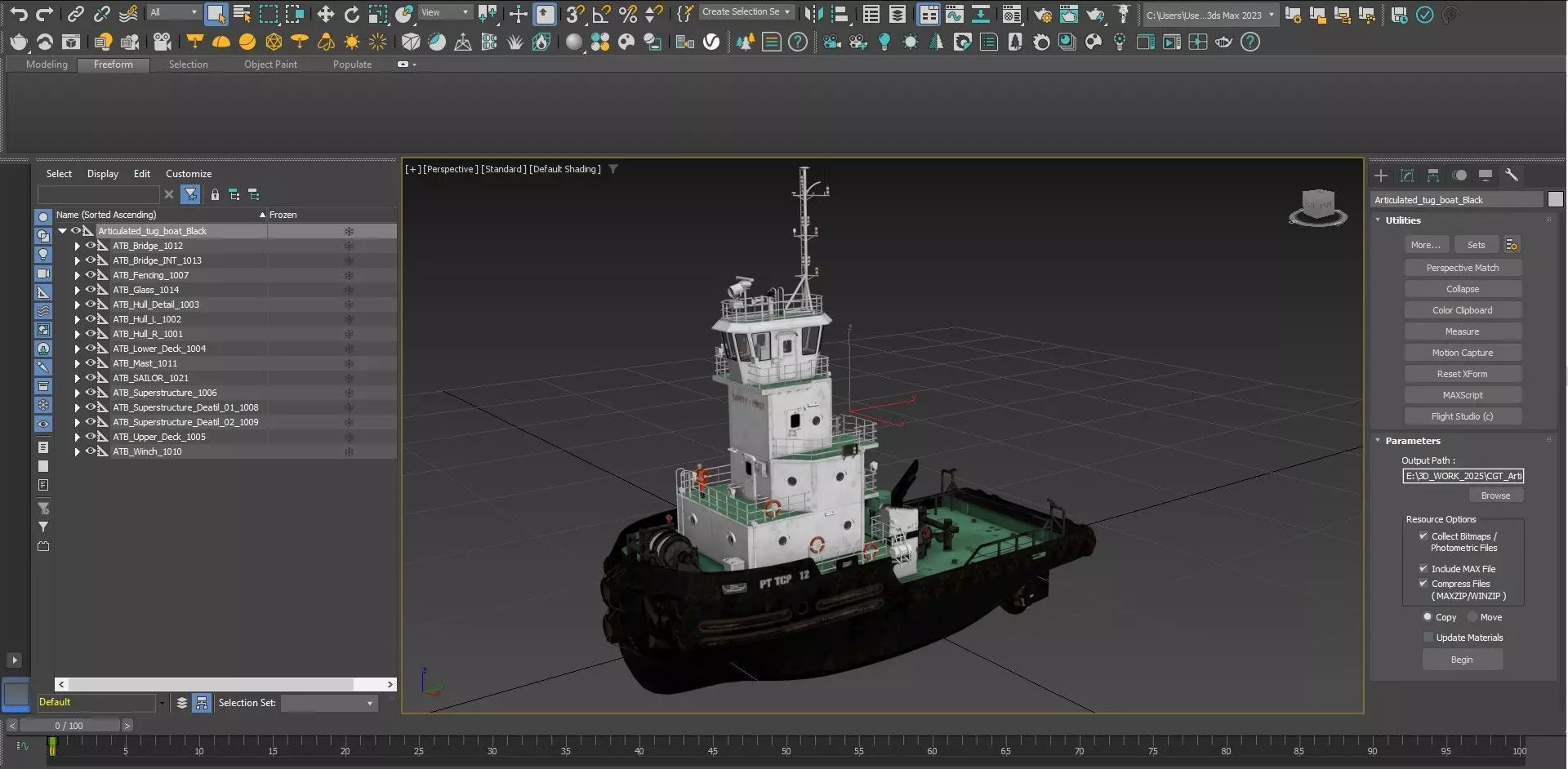The width and height of the screenshot is (1568, 769).
Task: Click the ViewCube in the viewport
Action: point(1317,207)
